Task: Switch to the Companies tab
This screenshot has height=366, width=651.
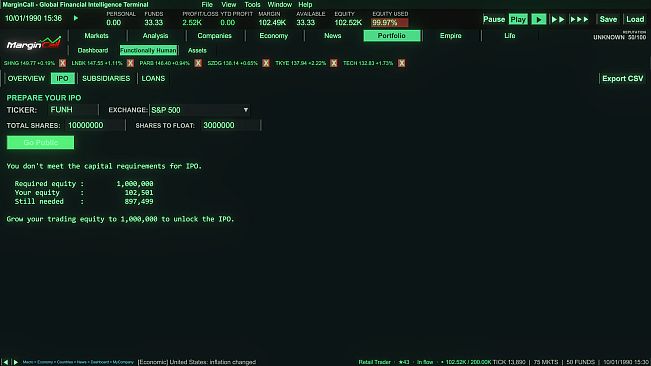Action: (x=214, y=36)
